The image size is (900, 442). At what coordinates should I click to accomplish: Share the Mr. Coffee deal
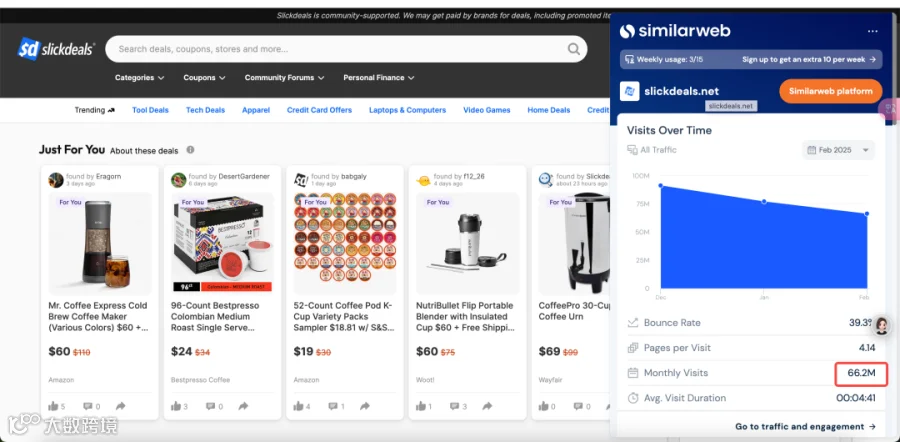[x=121, y=406]
